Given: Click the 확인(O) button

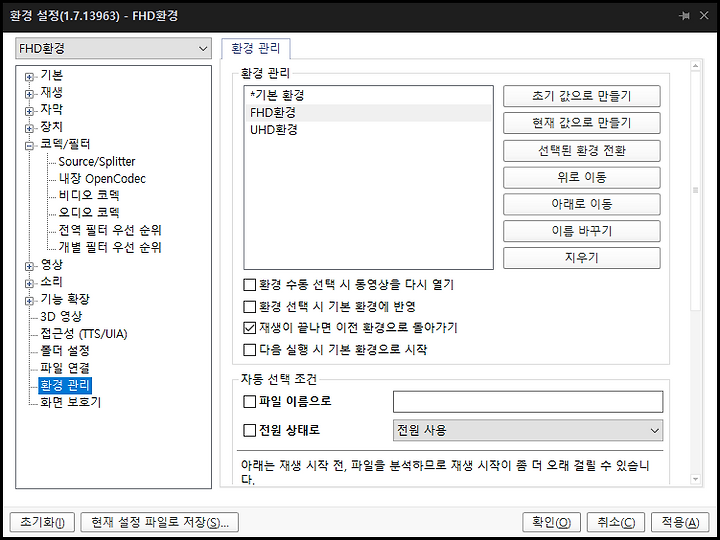Looking at the screenshot, I should pyautogui.click(x=551, y=523).
